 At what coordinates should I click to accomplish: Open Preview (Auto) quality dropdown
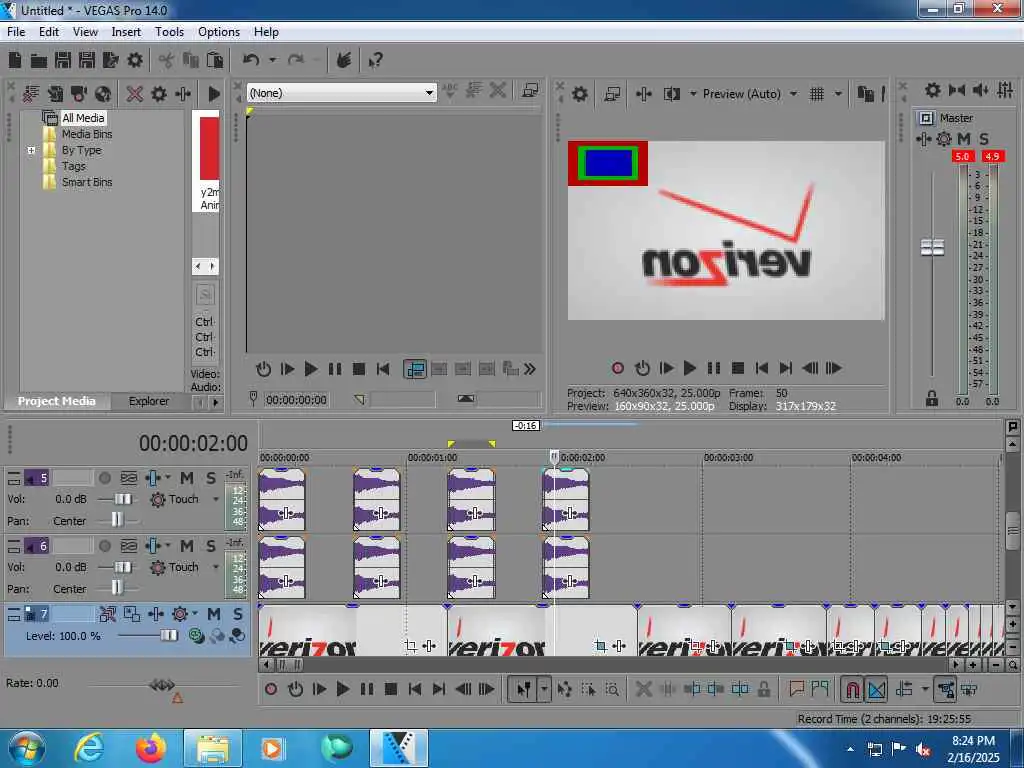[x=793, y=94]
